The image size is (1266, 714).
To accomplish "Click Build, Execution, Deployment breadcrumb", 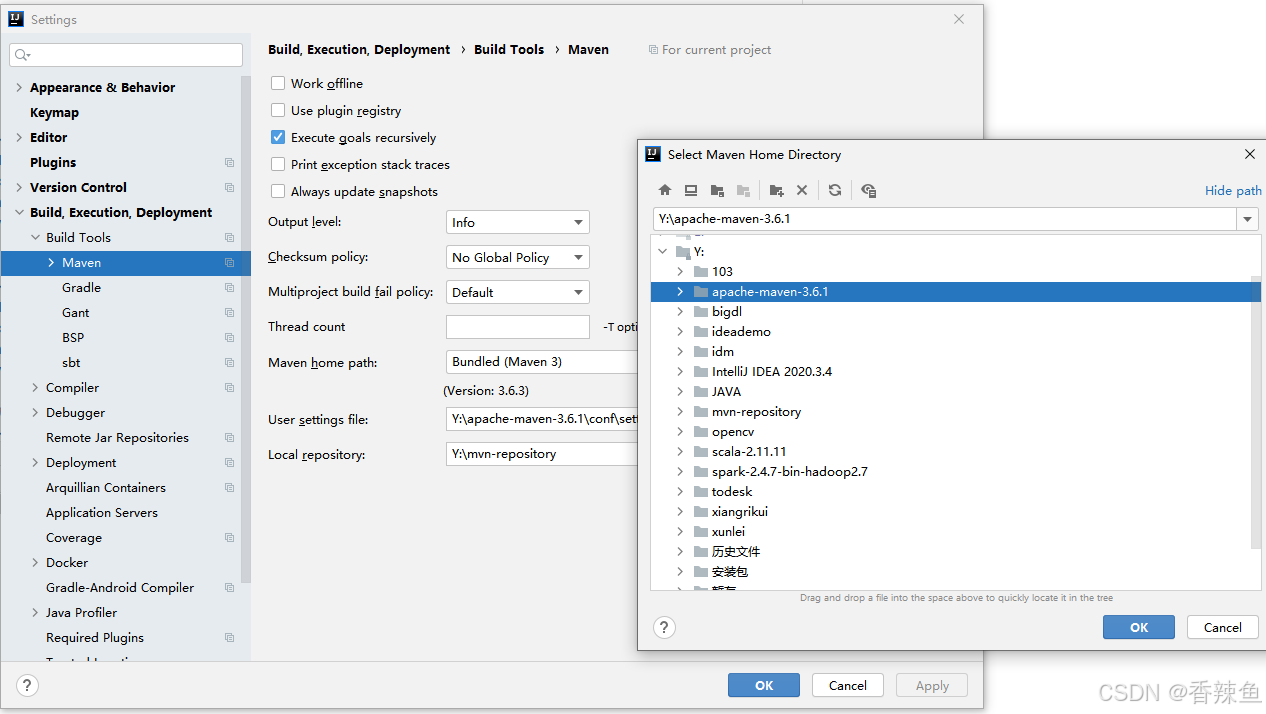I will (x=359, y=49).
